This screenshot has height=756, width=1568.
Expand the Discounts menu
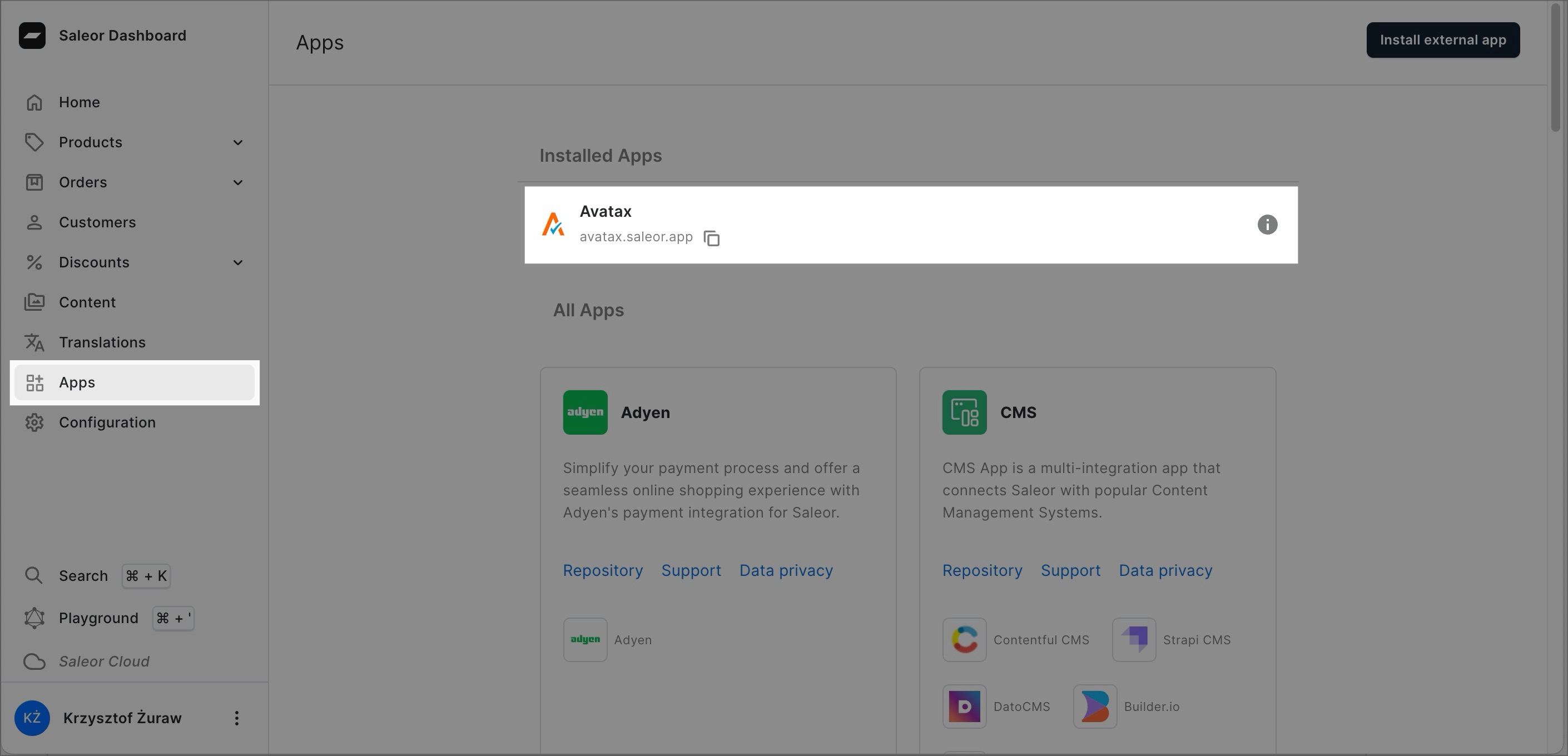click(237, 262)
